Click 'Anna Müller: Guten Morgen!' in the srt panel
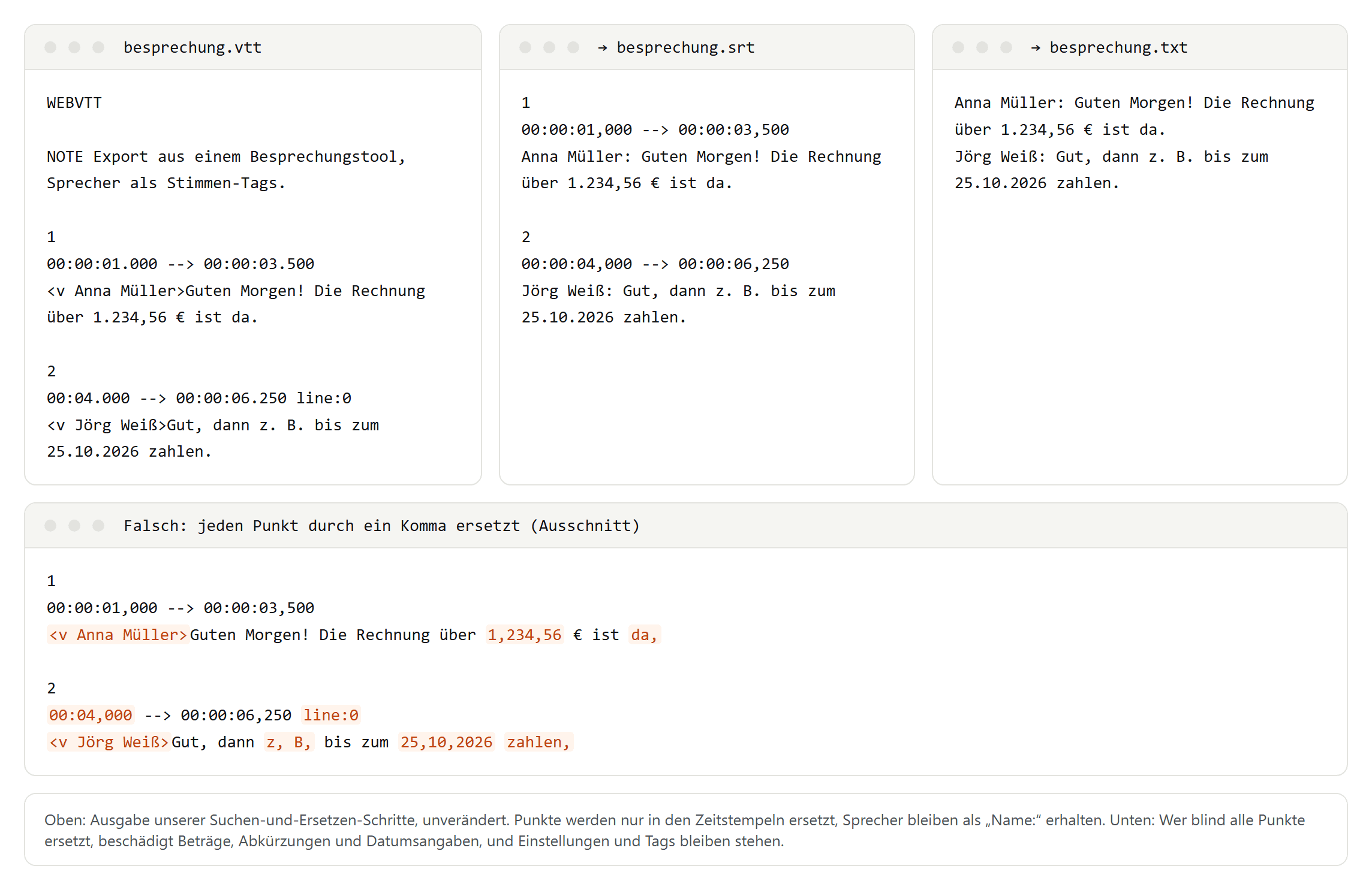Viewport: 1372px width, 890px height. pos(701,156)
